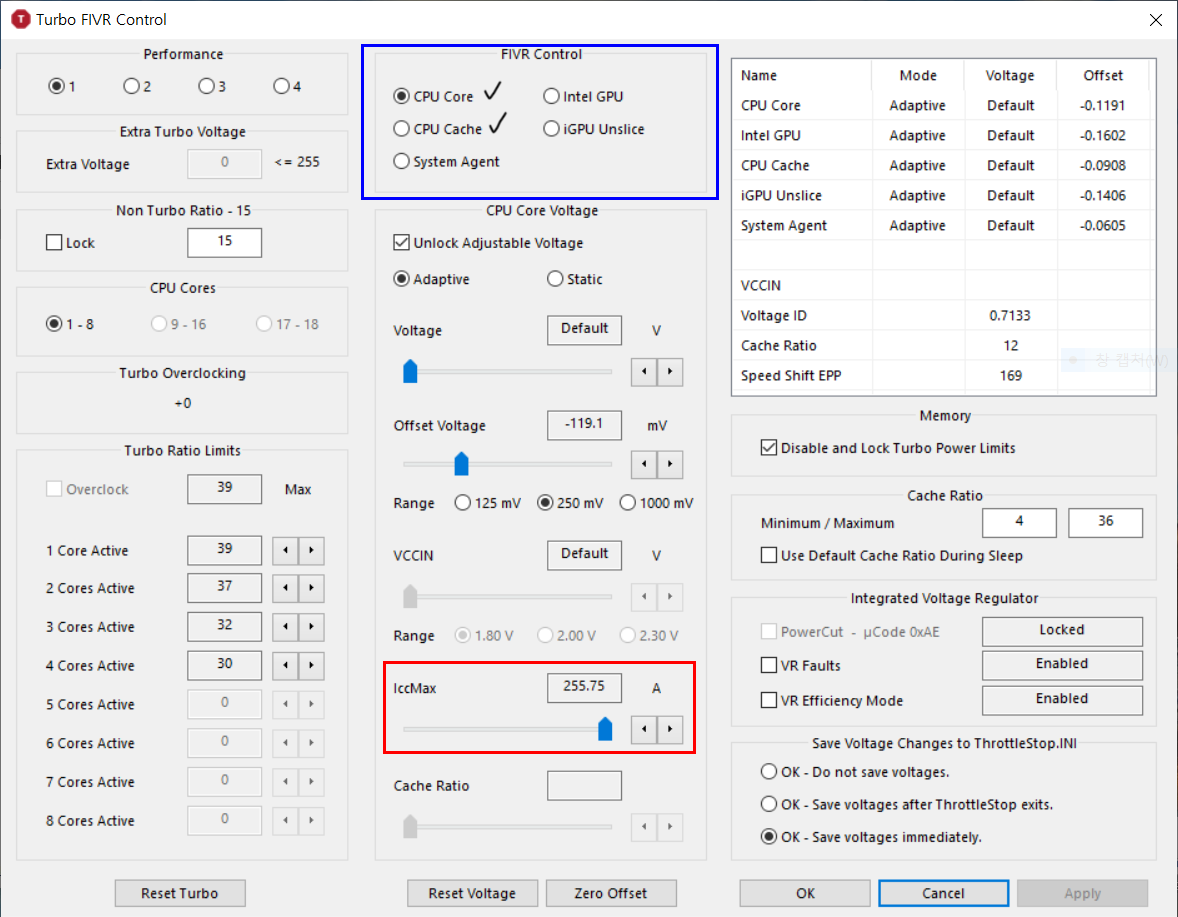
Task: Click left arrow for Voltage slider
Action: 644,372
